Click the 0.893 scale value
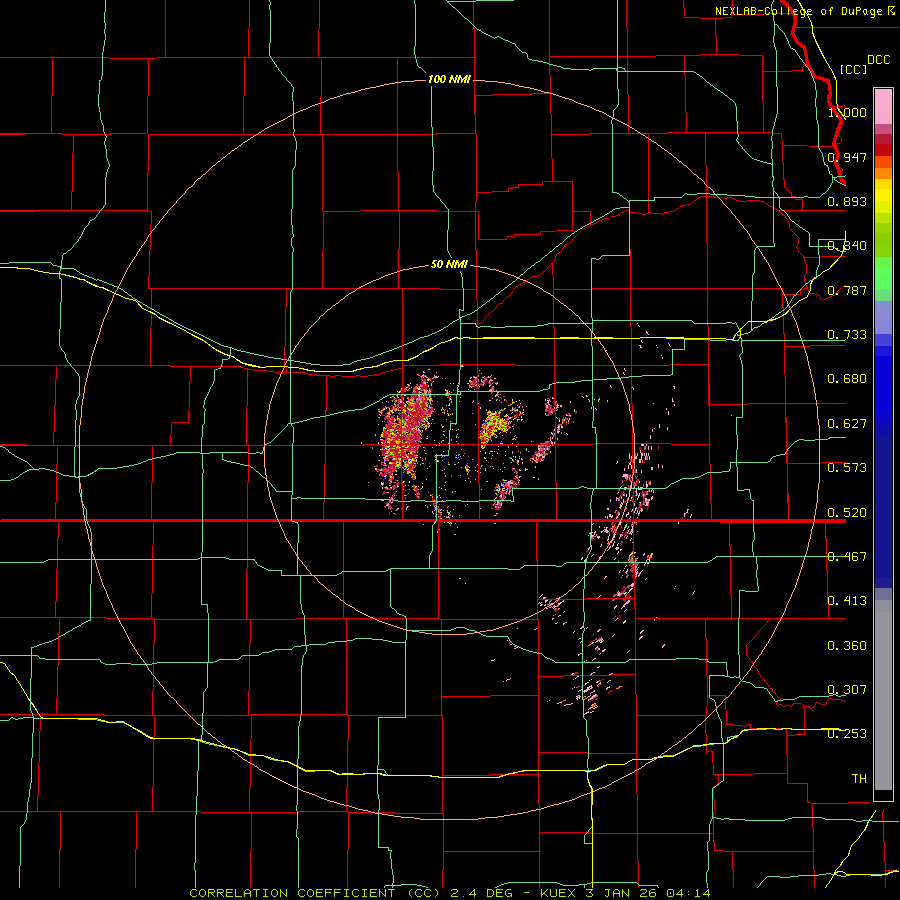900x900 pixels. (x=847, y=201)
